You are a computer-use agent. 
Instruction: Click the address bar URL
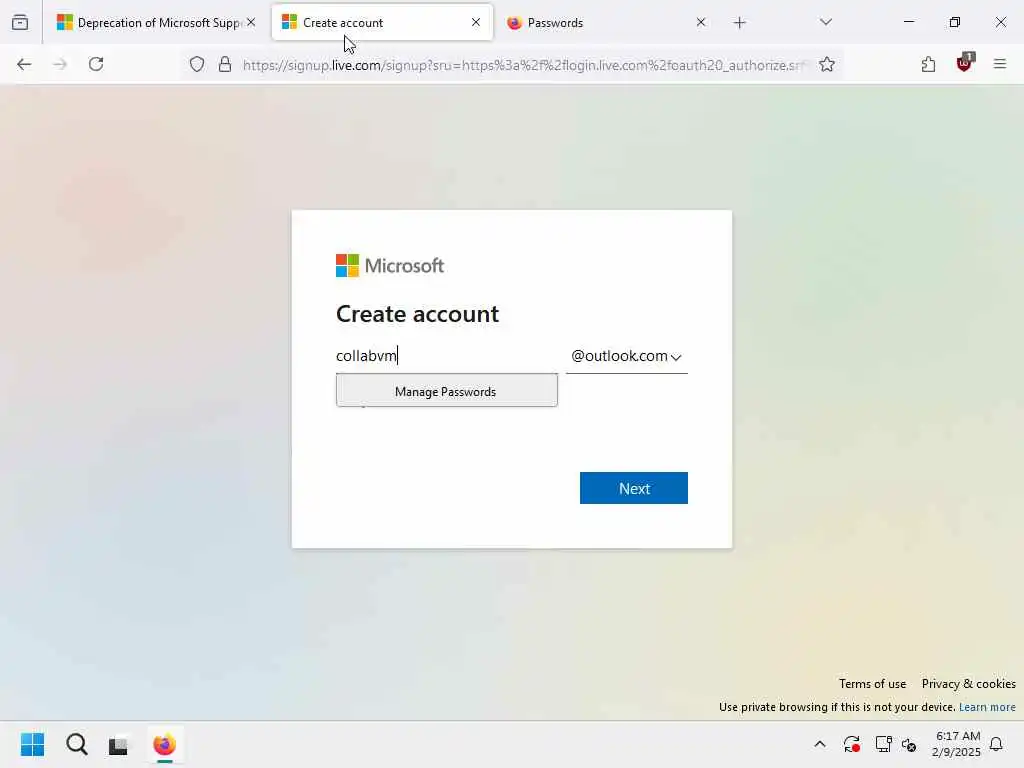tap(524, 65)
